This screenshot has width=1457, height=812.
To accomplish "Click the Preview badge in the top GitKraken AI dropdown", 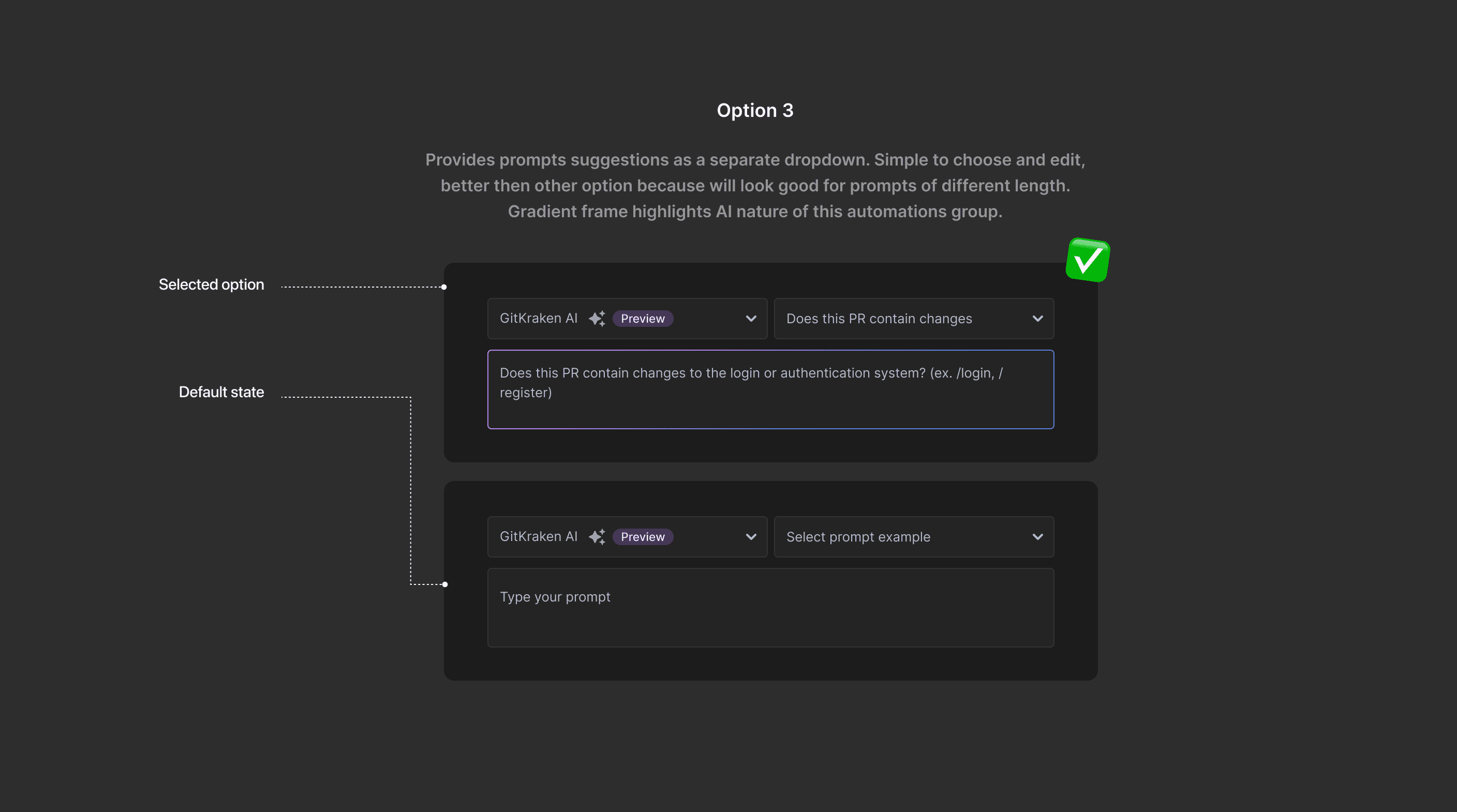I will pyautogui.click(x=643, y=319).
